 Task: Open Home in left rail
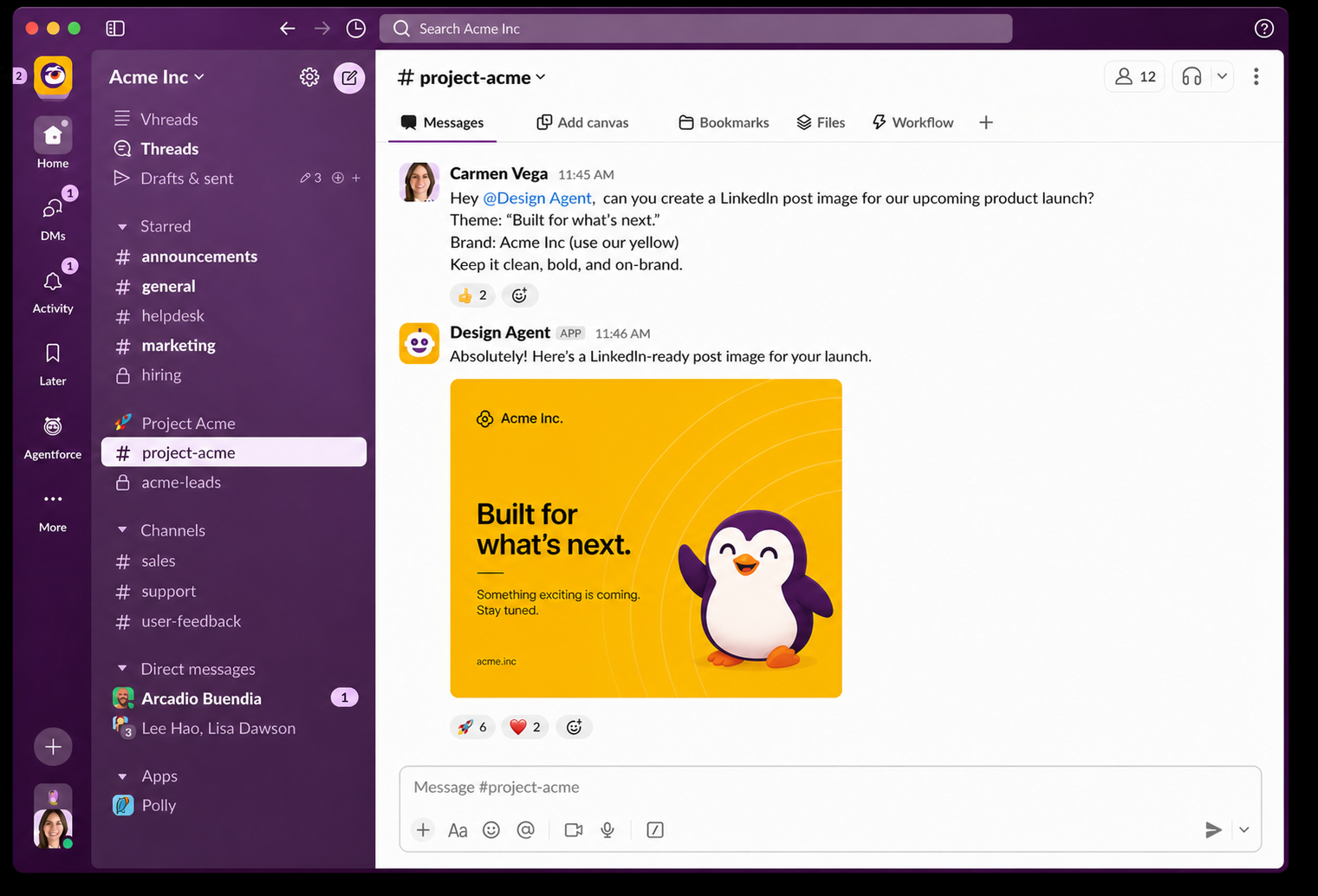pyautogui.click(x=53, y=143)
